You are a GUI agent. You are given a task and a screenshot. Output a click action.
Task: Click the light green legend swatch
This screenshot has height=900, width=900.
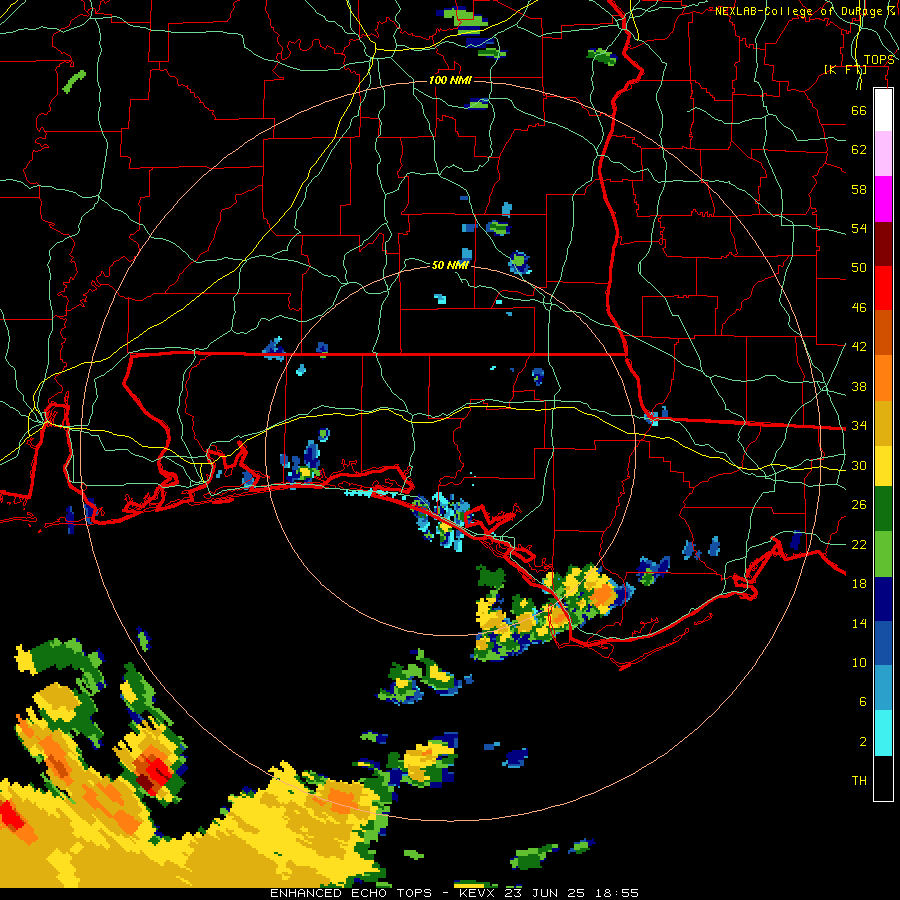(x=883, y=554)
